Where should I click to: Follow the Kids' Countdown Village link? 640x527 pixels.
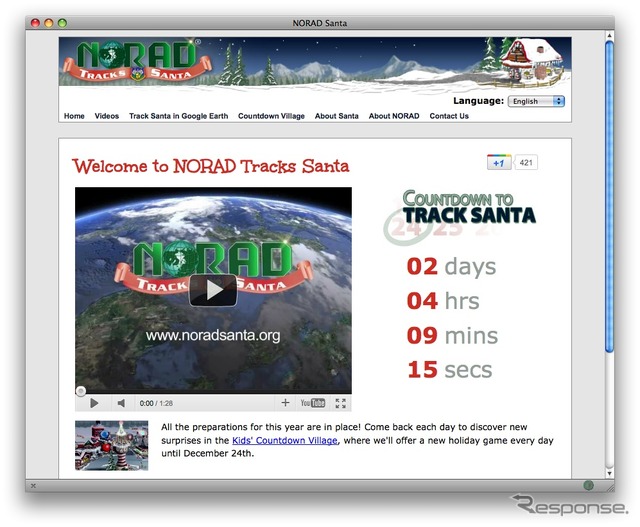pyautogui.click(x=284, y=440)
